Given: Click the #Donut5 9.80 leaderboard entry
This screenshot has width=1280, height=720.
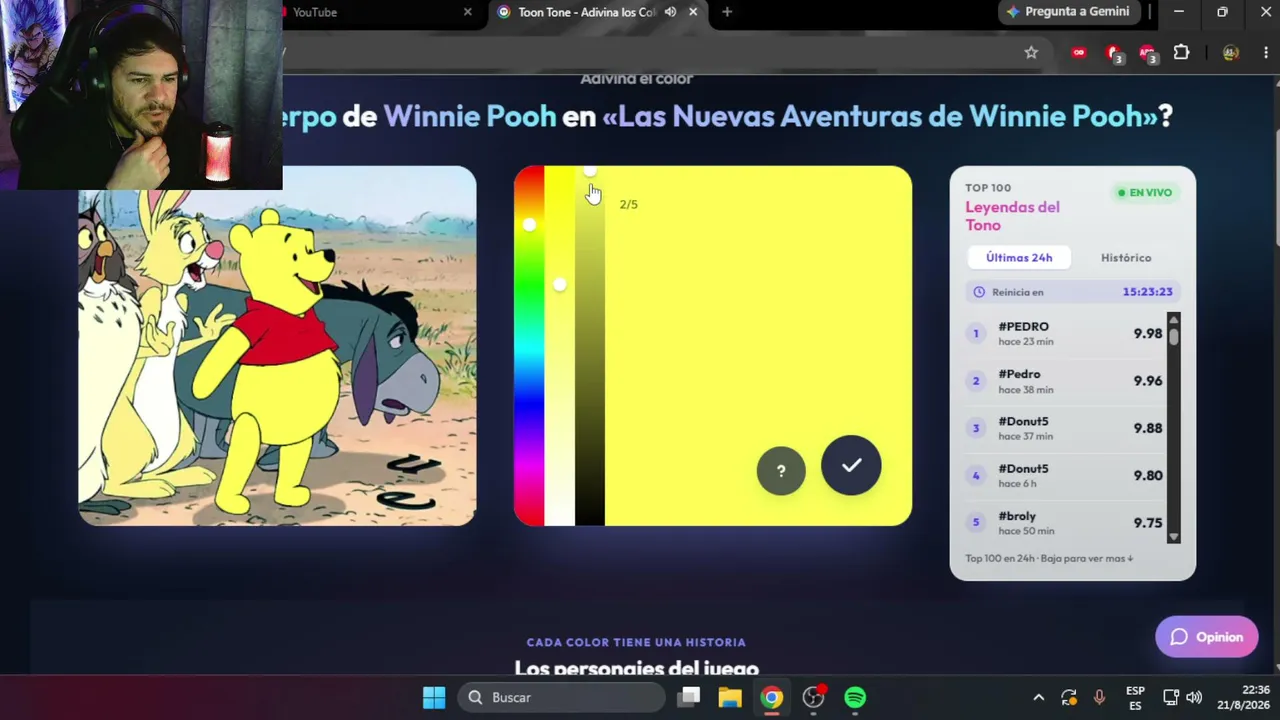Looking at the screenshot, I should pyautogui.click(x=1065, y=475).
